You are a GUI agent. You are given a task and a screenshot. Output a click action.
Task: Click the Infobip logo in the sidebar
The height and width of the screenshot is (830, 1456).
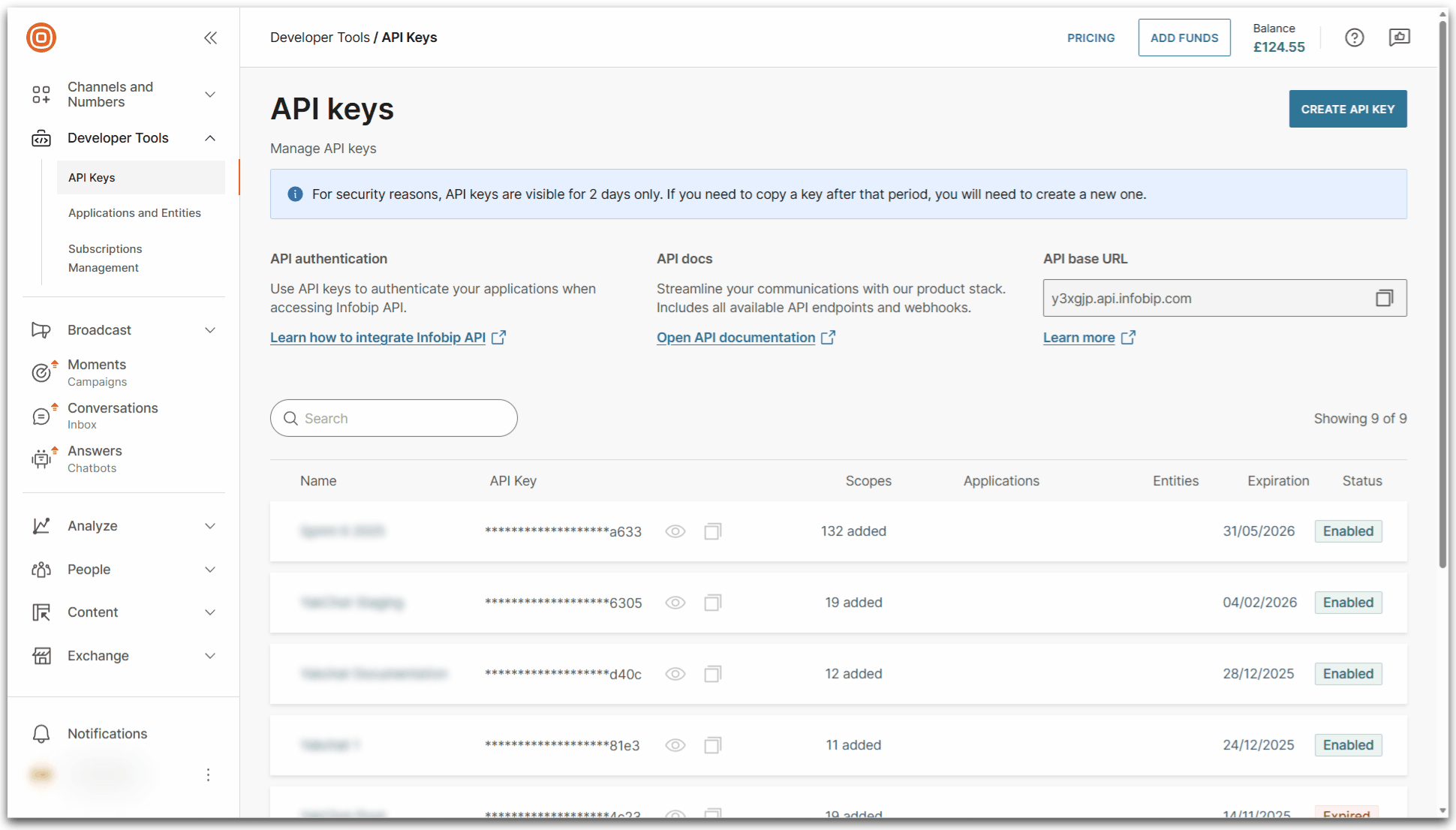coord(41,38)
